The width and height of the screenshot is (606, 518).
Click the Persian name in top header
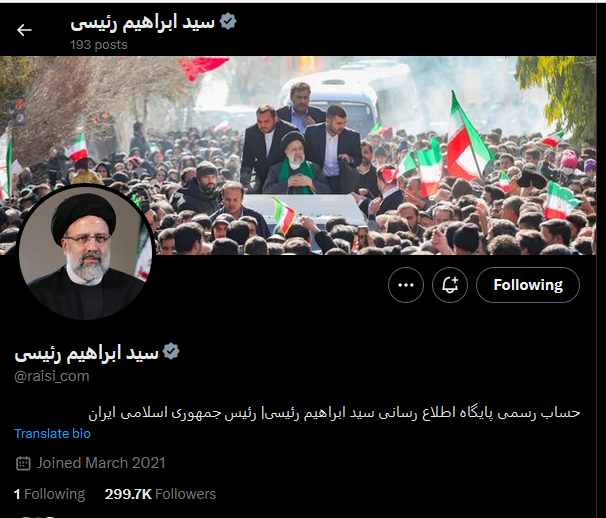(x=143, y=22)
